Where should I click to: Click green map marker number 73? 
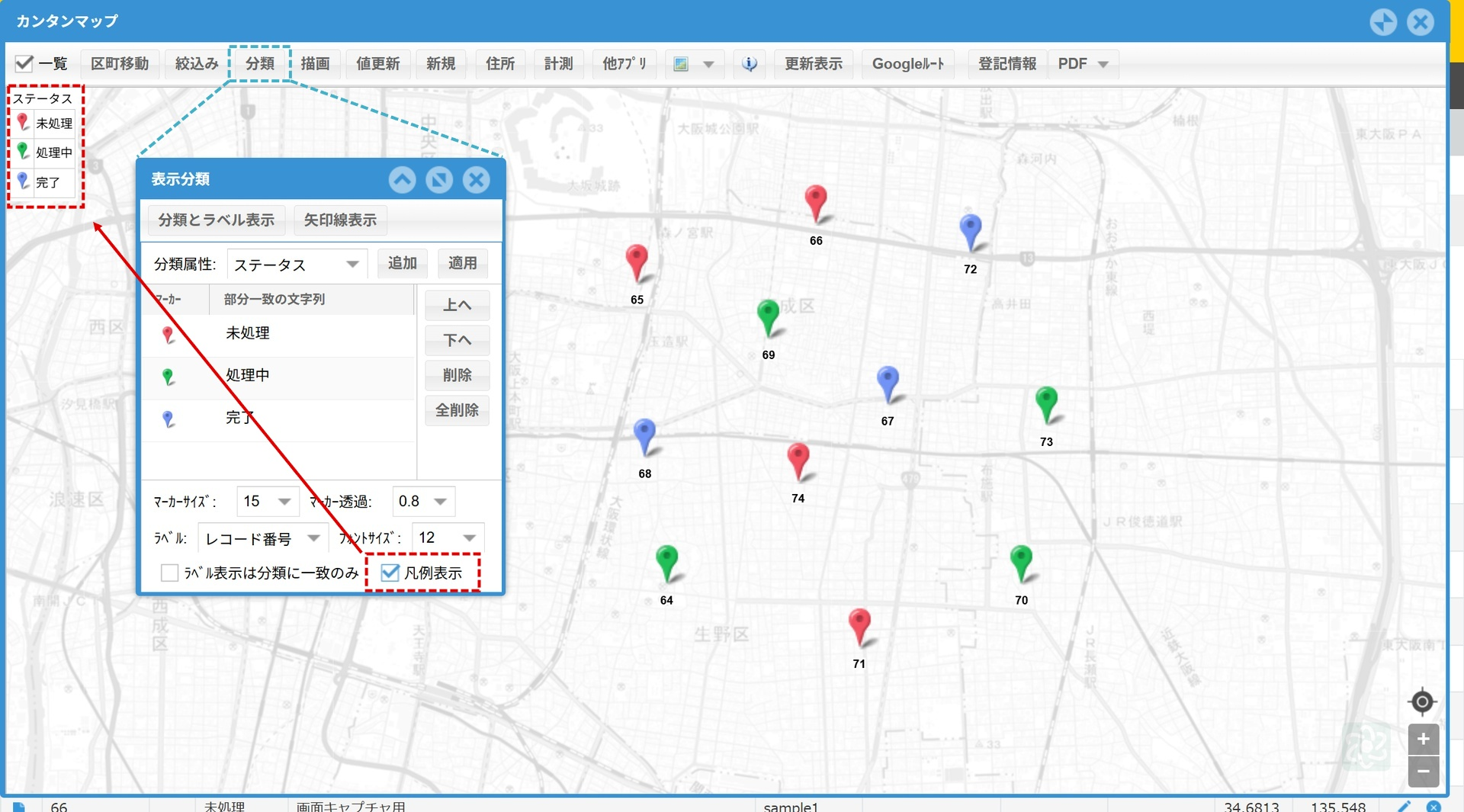coord(1046,403)
